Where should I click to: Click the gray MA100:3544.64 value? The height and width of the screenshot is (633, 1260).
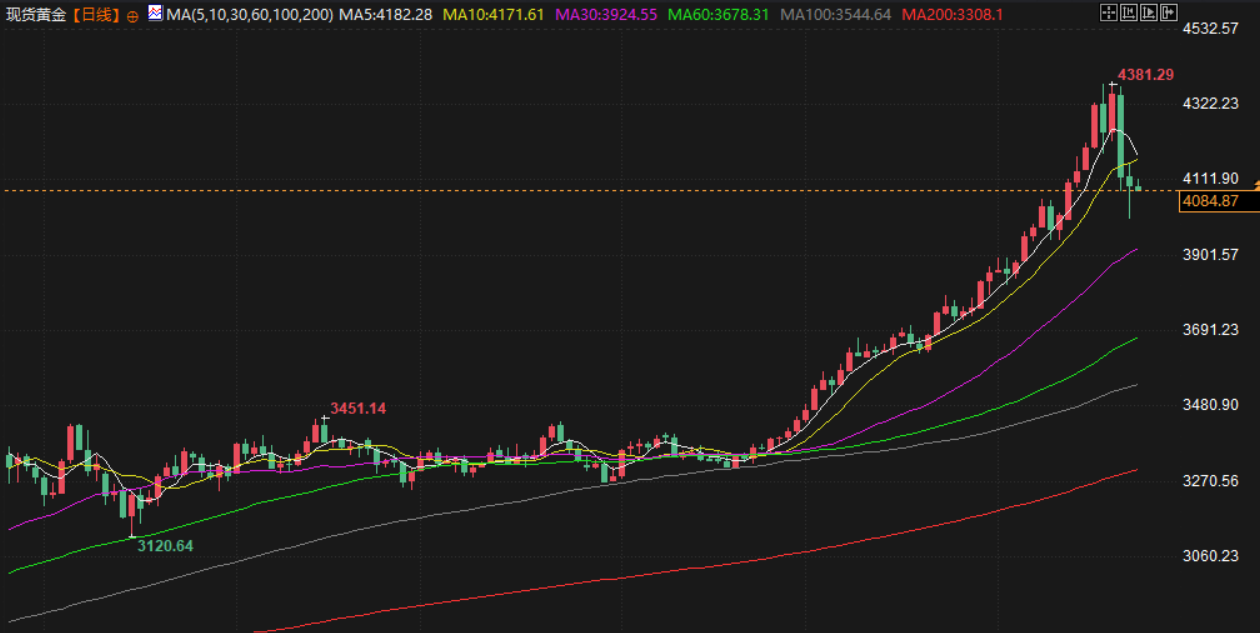point(835,14)
